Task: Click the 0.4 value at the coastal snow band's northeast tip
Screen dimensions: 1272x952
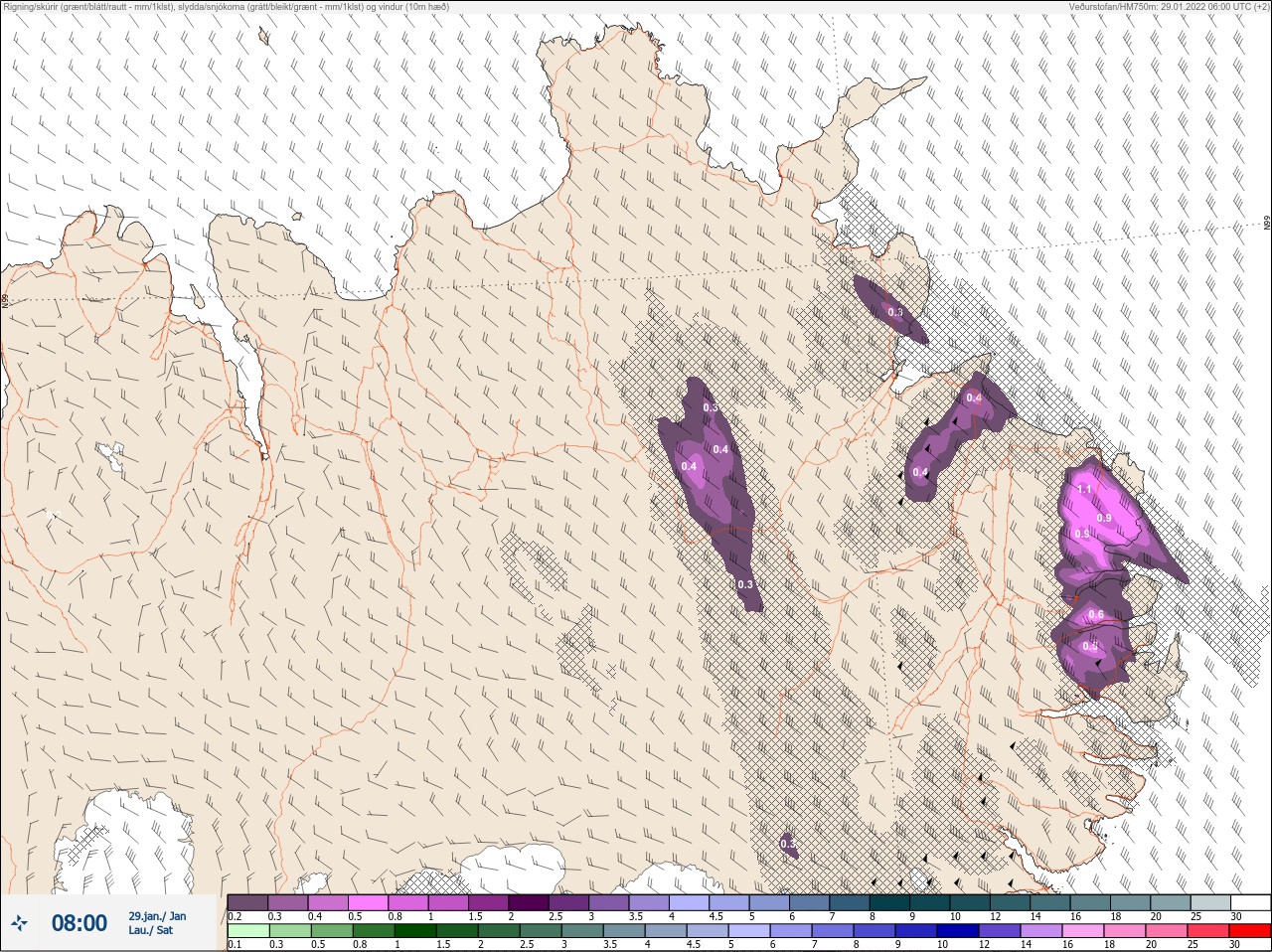Action: click(974, 397)
